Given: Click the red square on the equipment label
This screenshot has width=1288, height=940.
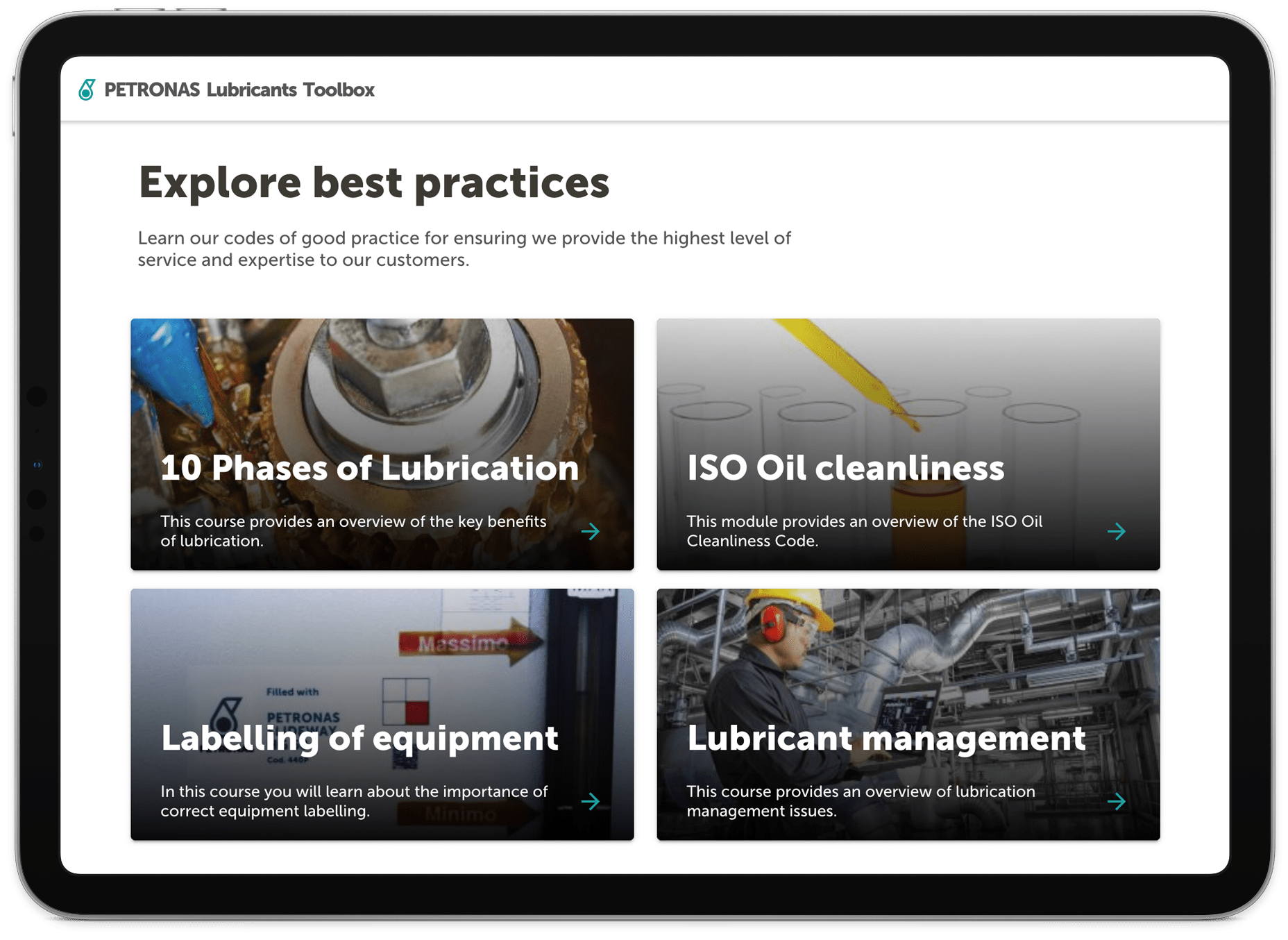Looking at the screenshot, I should 417,712.
